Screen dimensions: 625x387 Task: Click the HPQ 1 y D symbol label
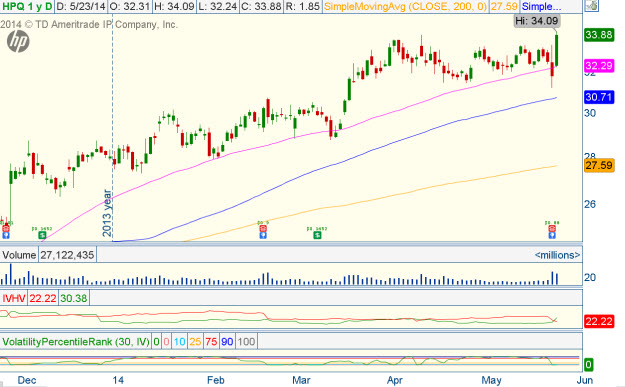pyautogui.click(x=27, y=6)
